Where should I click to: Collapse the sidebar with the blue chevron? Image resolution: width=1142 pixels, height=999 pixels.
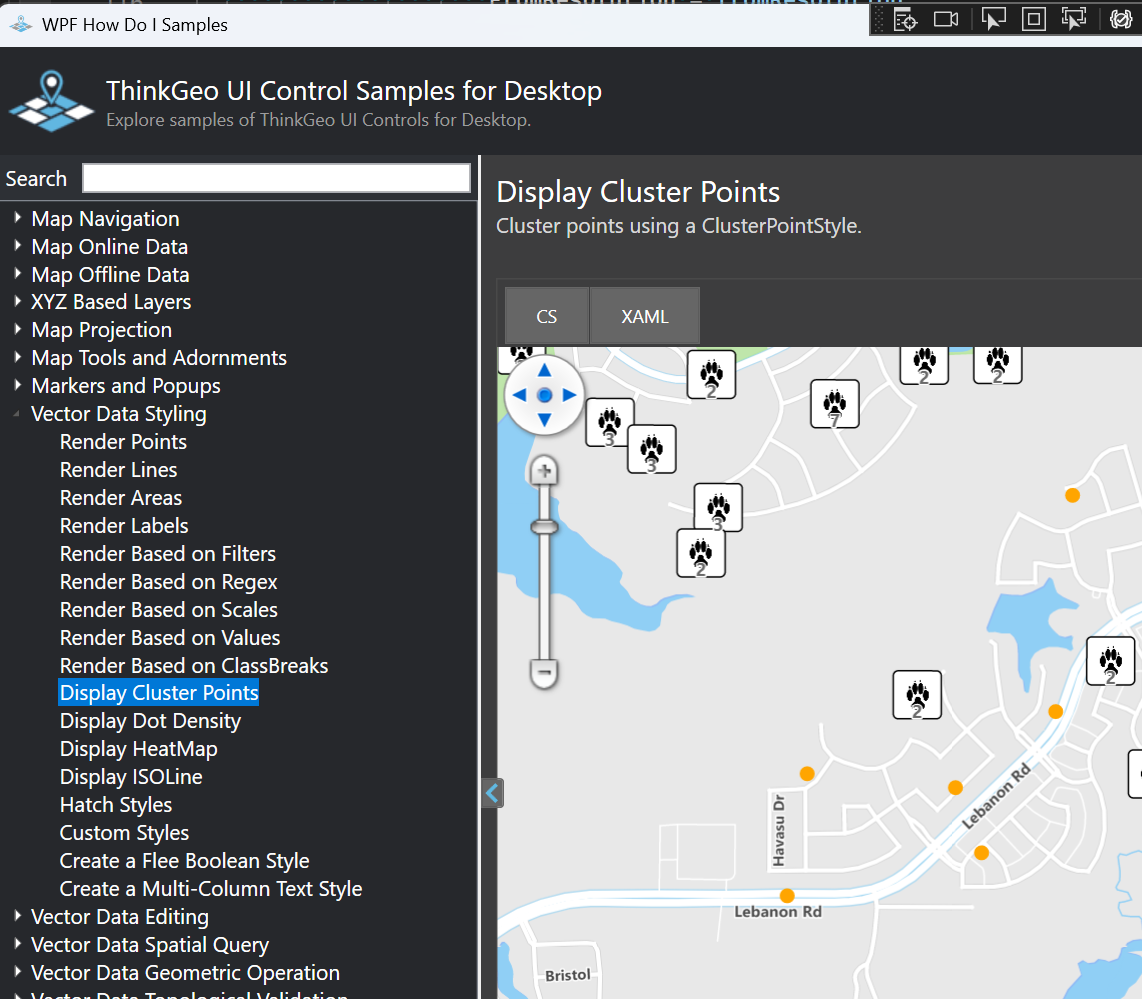[x=492, y=793]
